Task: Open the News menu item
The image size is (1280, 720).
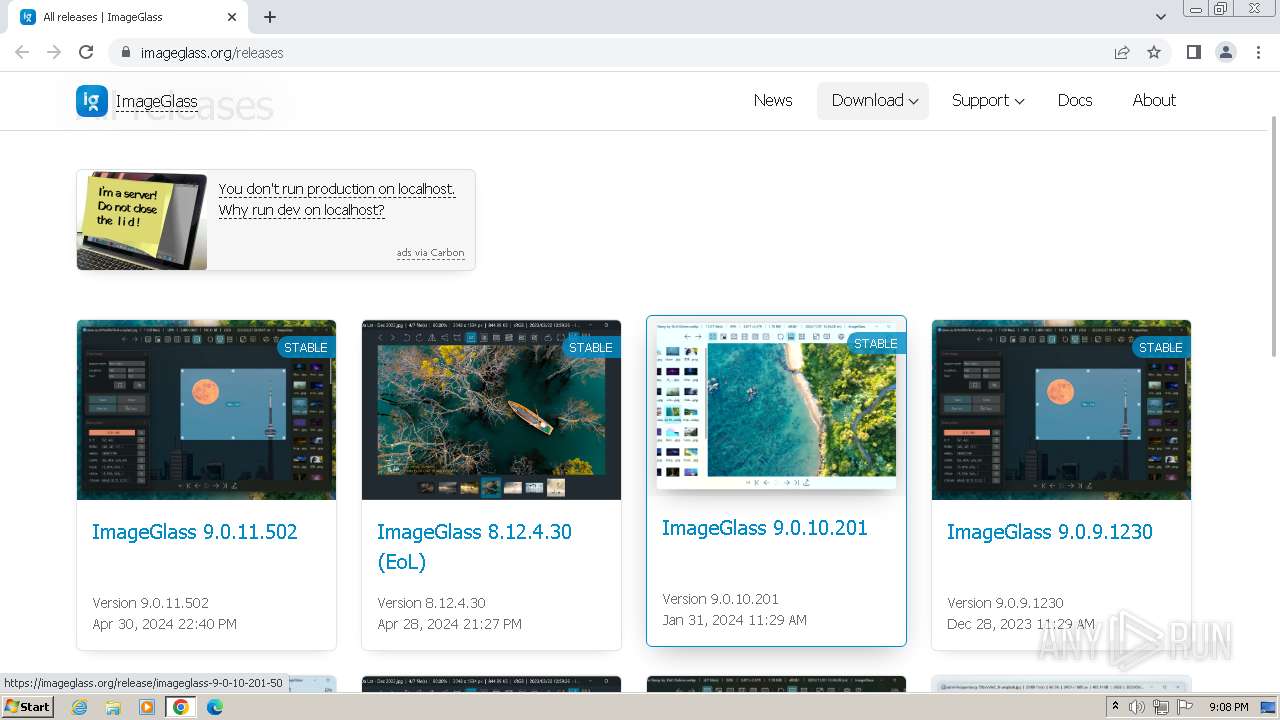Action: 773,100
